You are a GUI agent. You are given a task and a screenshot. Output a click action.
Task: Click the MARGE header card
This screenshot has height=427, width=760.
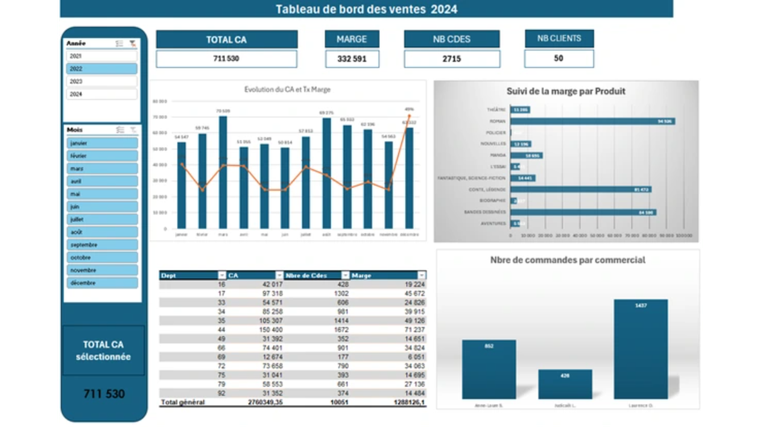pyautogui.click(x=352, y=39)
